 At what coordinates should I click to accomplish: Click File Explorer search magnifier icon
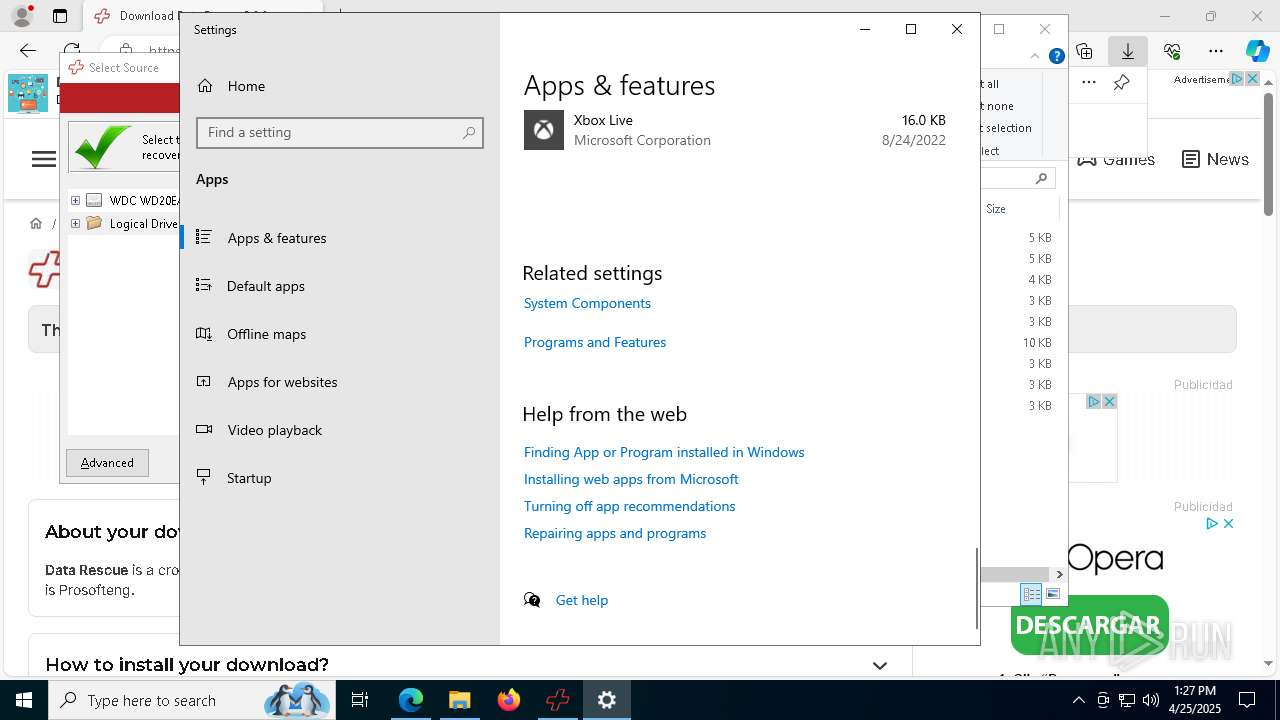coord(1041,178)
